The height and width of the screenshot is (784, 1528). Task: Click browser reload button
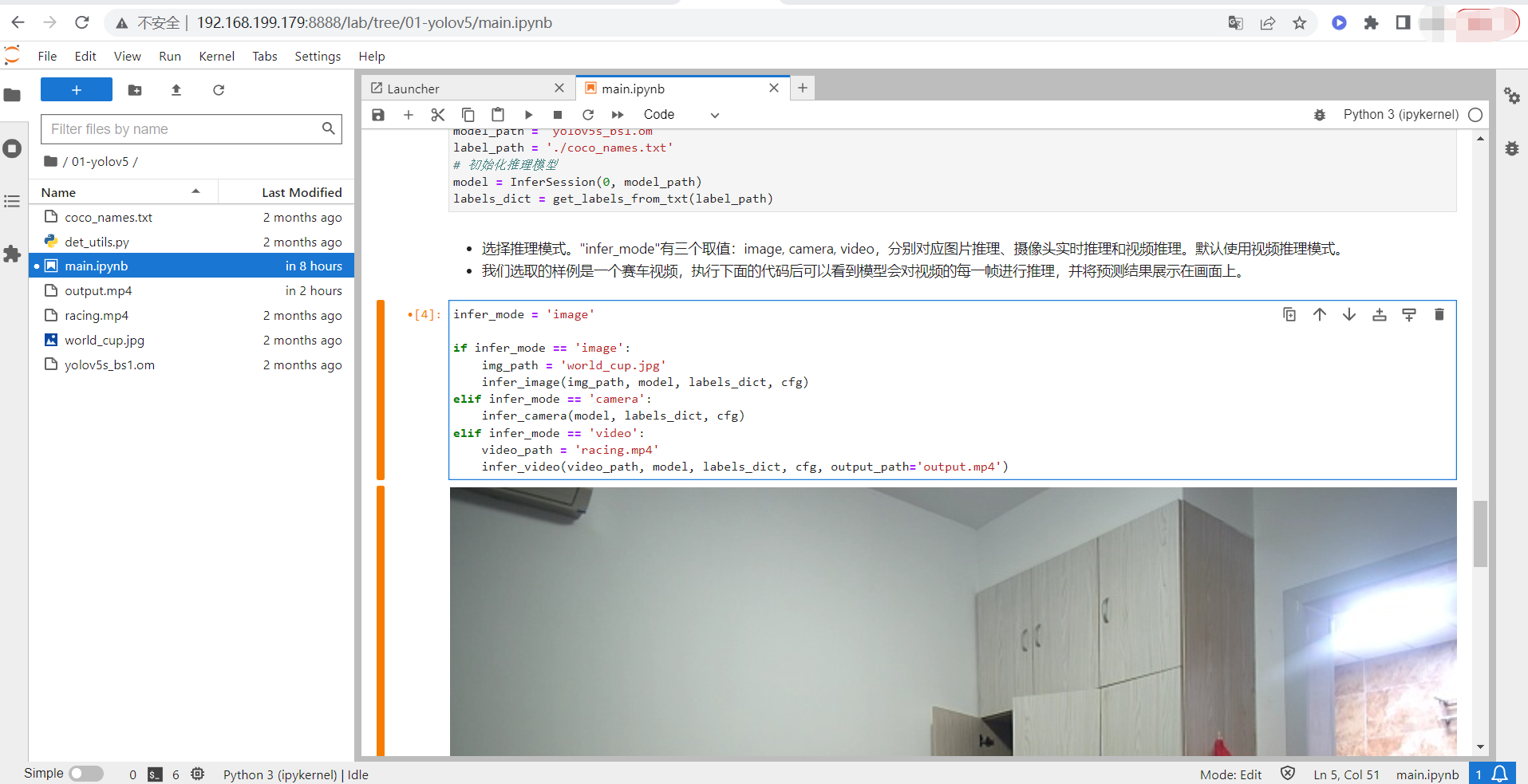click(x=81, y=22)
